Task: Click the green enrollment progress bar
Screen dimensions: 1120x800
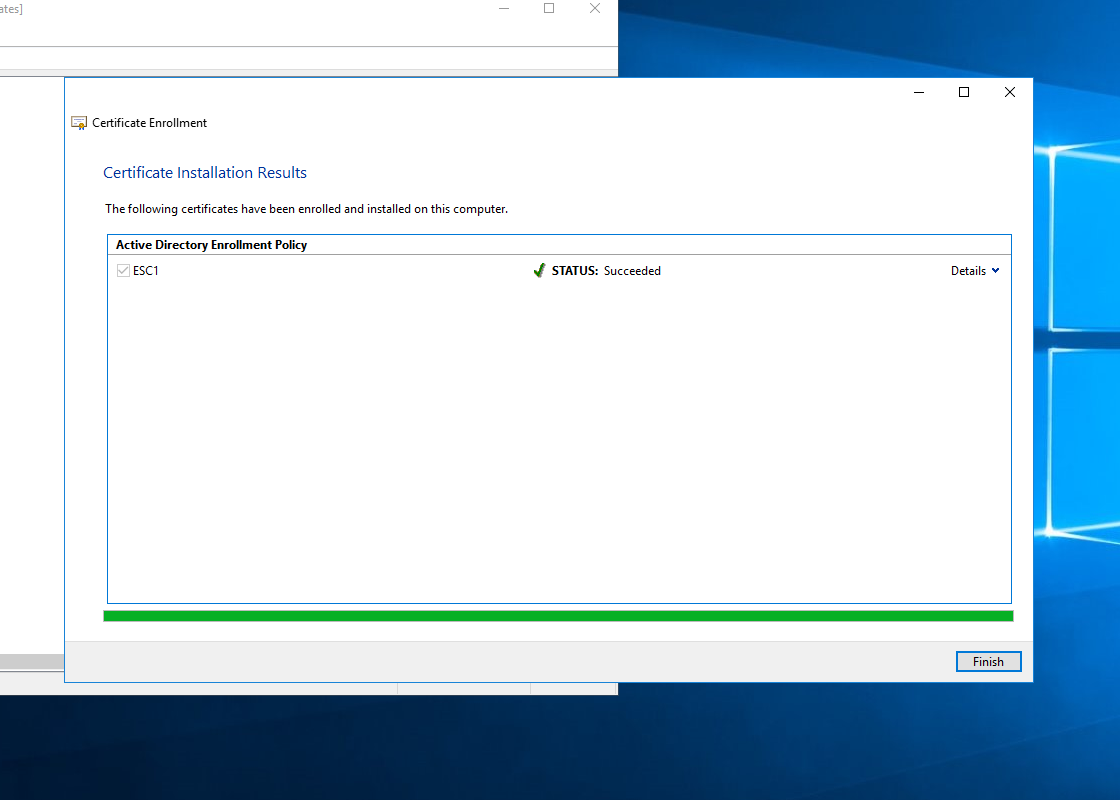Action: point(559,616)
